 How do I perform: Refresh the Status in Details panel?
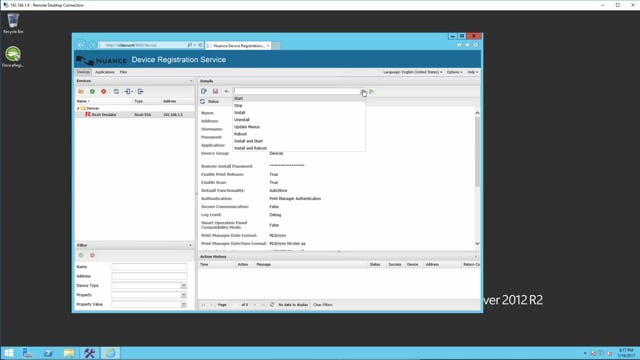tap(202, 101)
